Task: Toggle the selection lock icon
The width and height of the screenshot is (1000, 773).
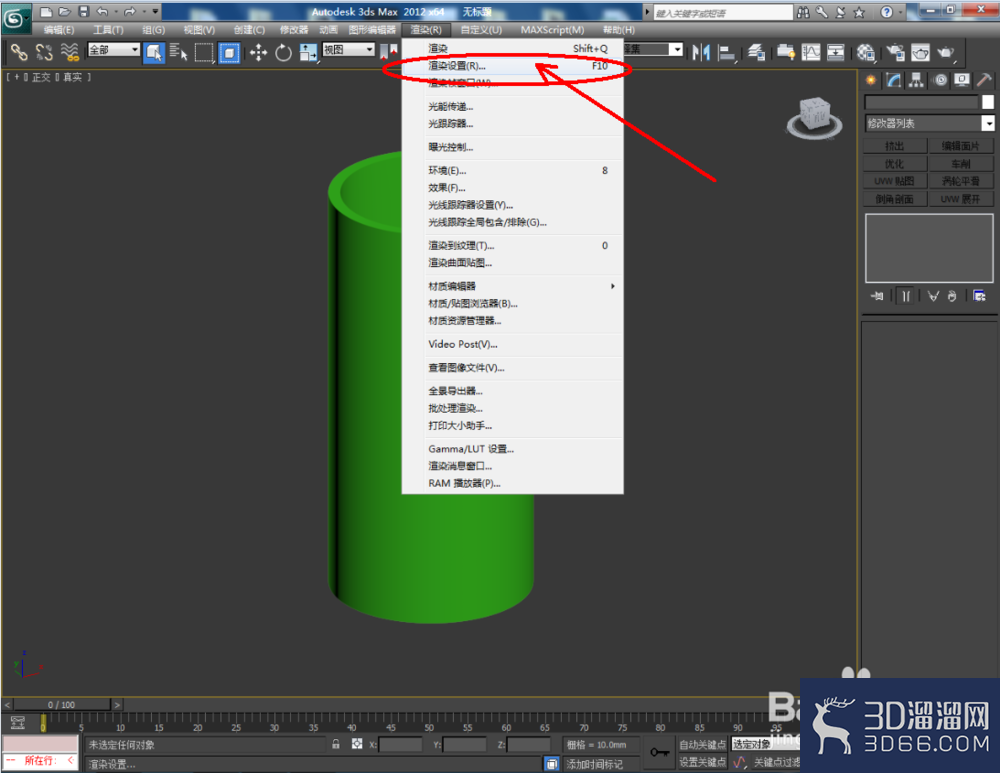Action: point(336,744)
